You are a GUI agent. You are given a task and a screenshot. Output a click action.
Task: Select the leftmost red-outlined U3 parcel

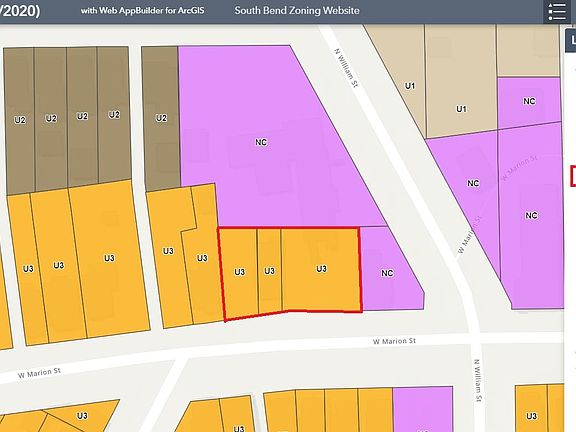click(x=239, y=272)
